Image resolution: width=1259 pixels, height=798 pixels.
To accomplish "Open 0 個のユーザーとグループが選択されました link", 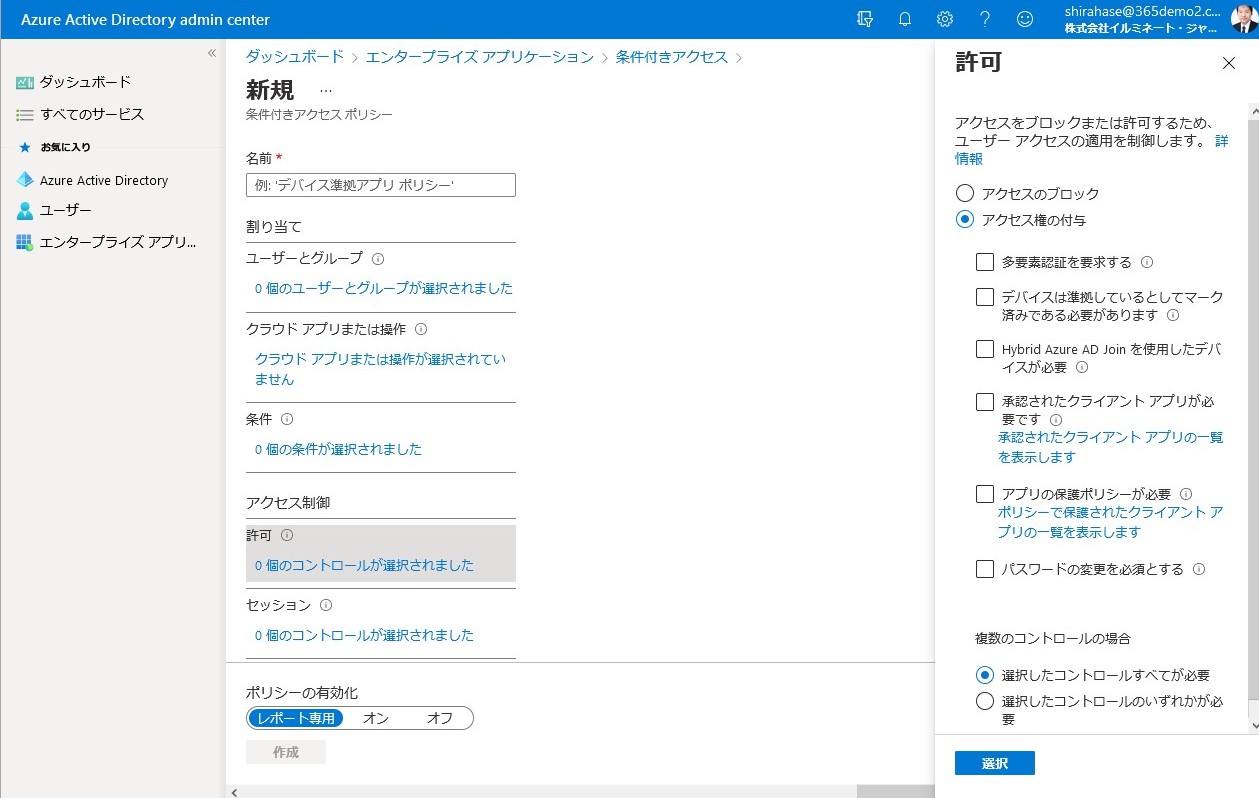I will click(384, 289).
